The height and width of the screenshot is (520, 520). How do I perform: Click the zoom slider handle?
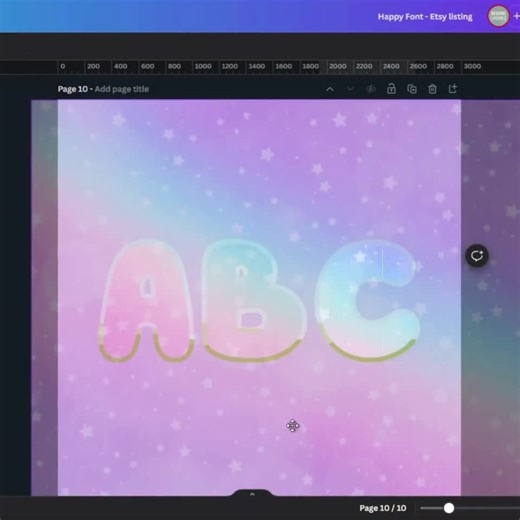pos(449,508)
